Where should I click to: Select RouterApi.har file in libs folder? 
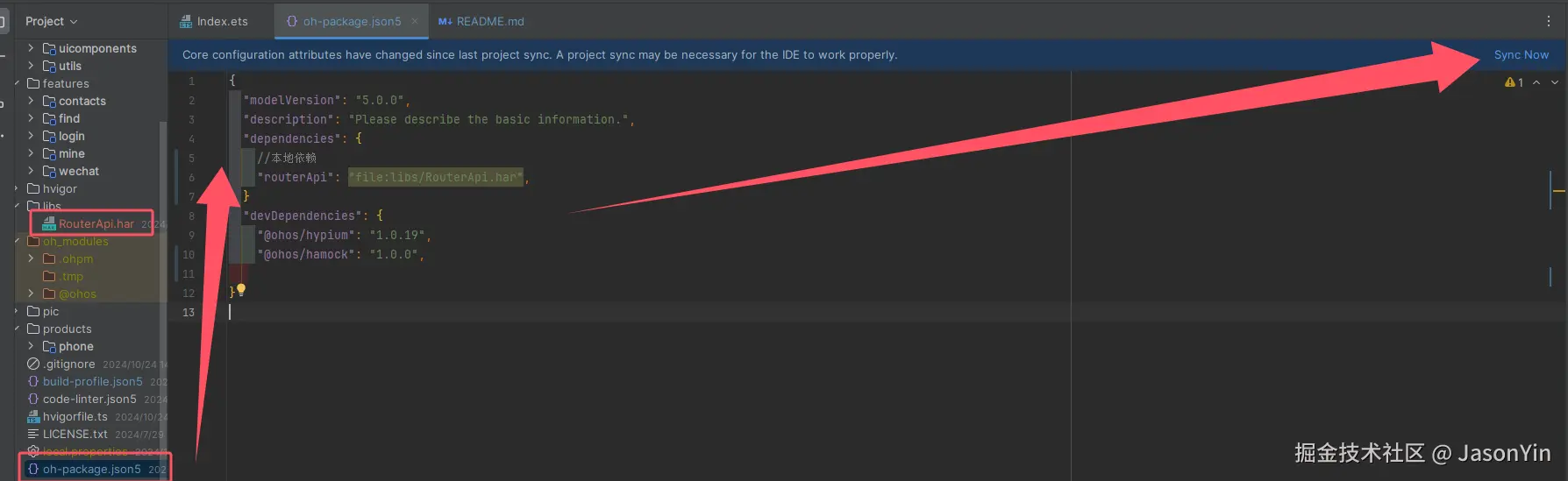pos(96,223)
